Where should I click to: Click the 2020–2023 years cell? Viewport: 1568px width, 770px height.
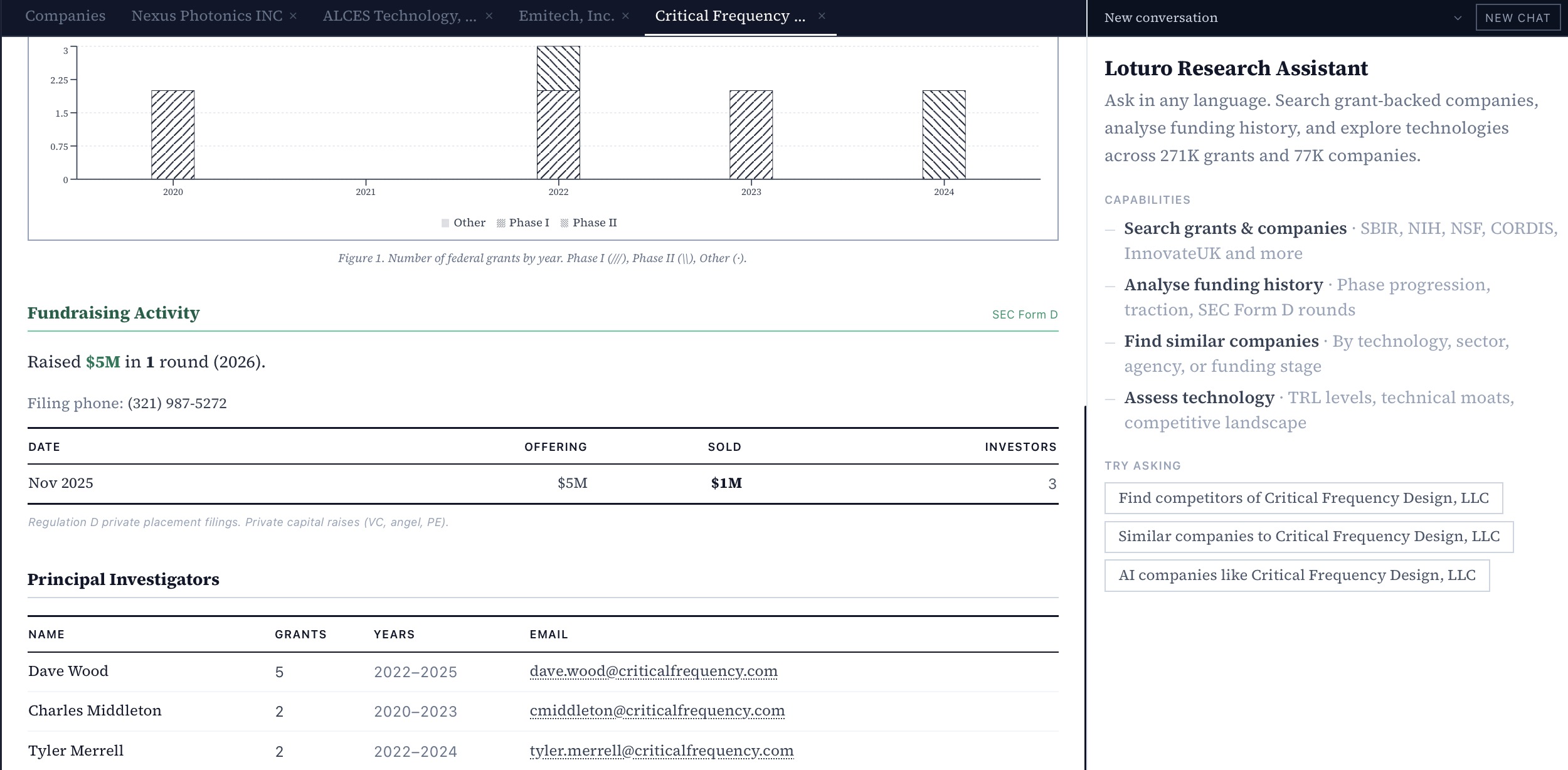(x=415, y=712)
